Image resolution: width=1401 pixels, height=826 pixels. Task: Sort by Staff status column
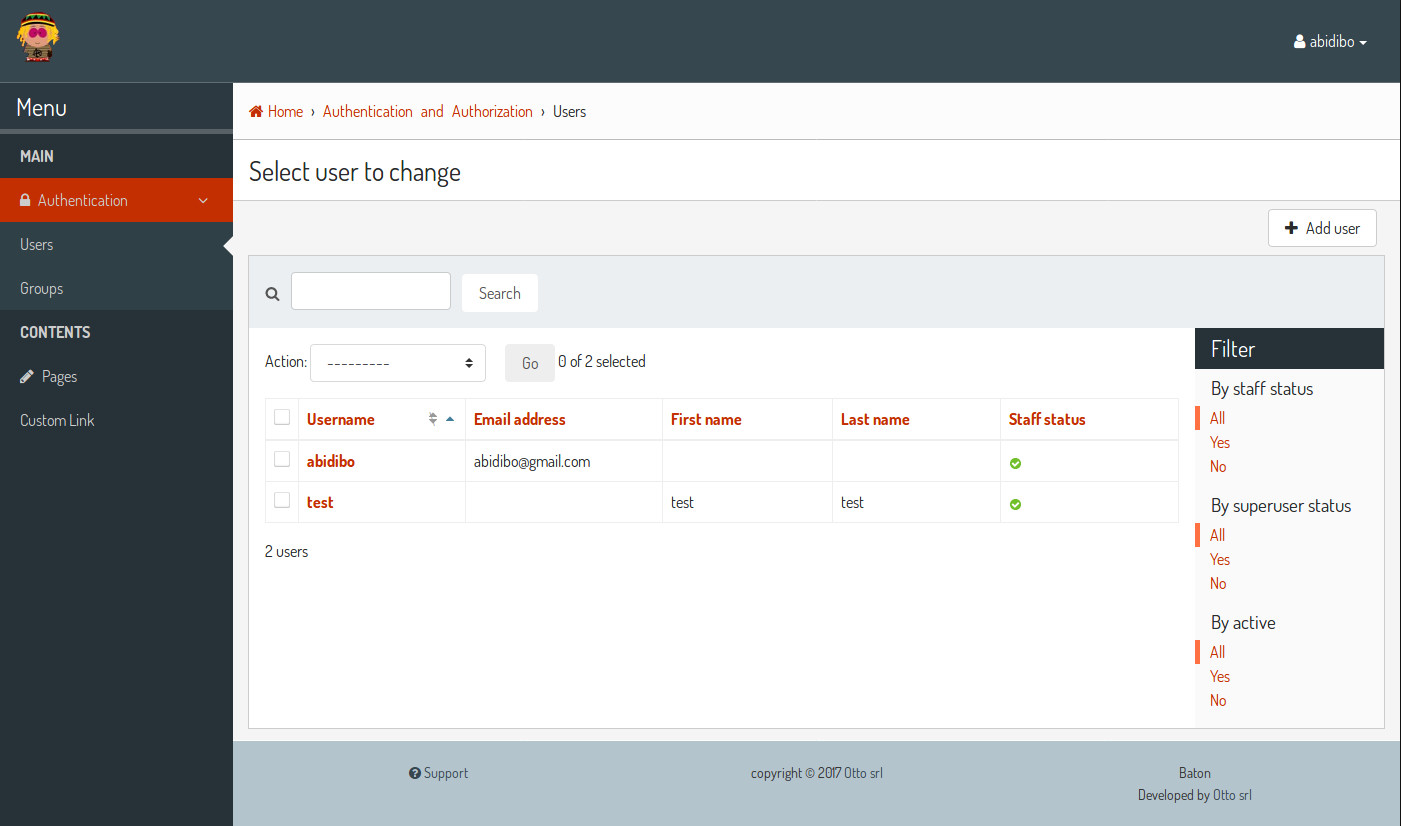[1047, 419]
